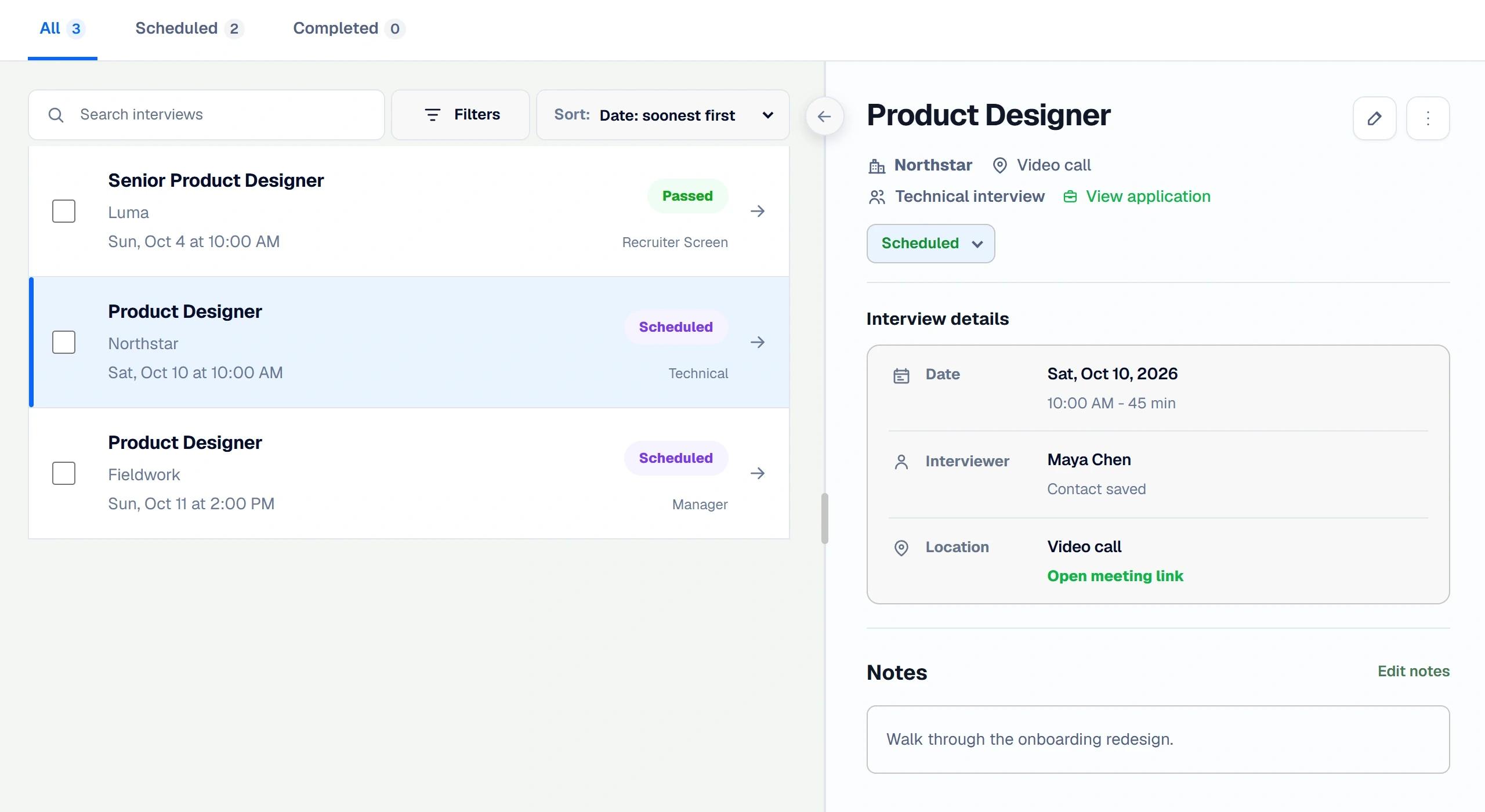This screenshot has width=1485, height=812.
Task: Click the pin icon beside header Video call
Action: 999,165
